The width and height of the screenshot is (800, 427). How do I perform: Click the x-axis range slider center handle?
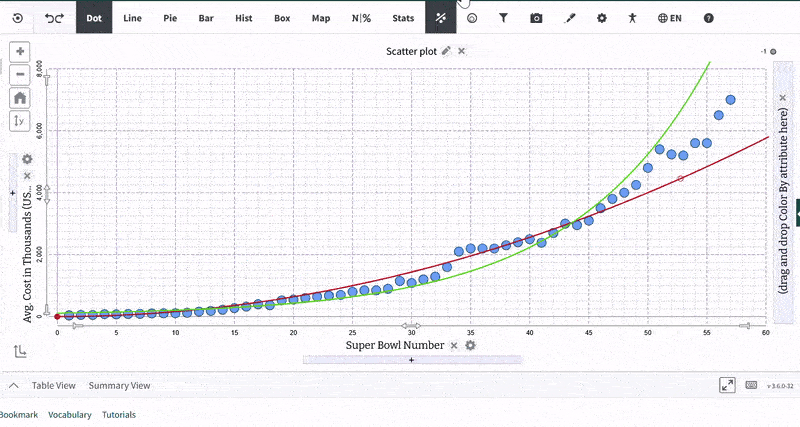coord(411,326)
